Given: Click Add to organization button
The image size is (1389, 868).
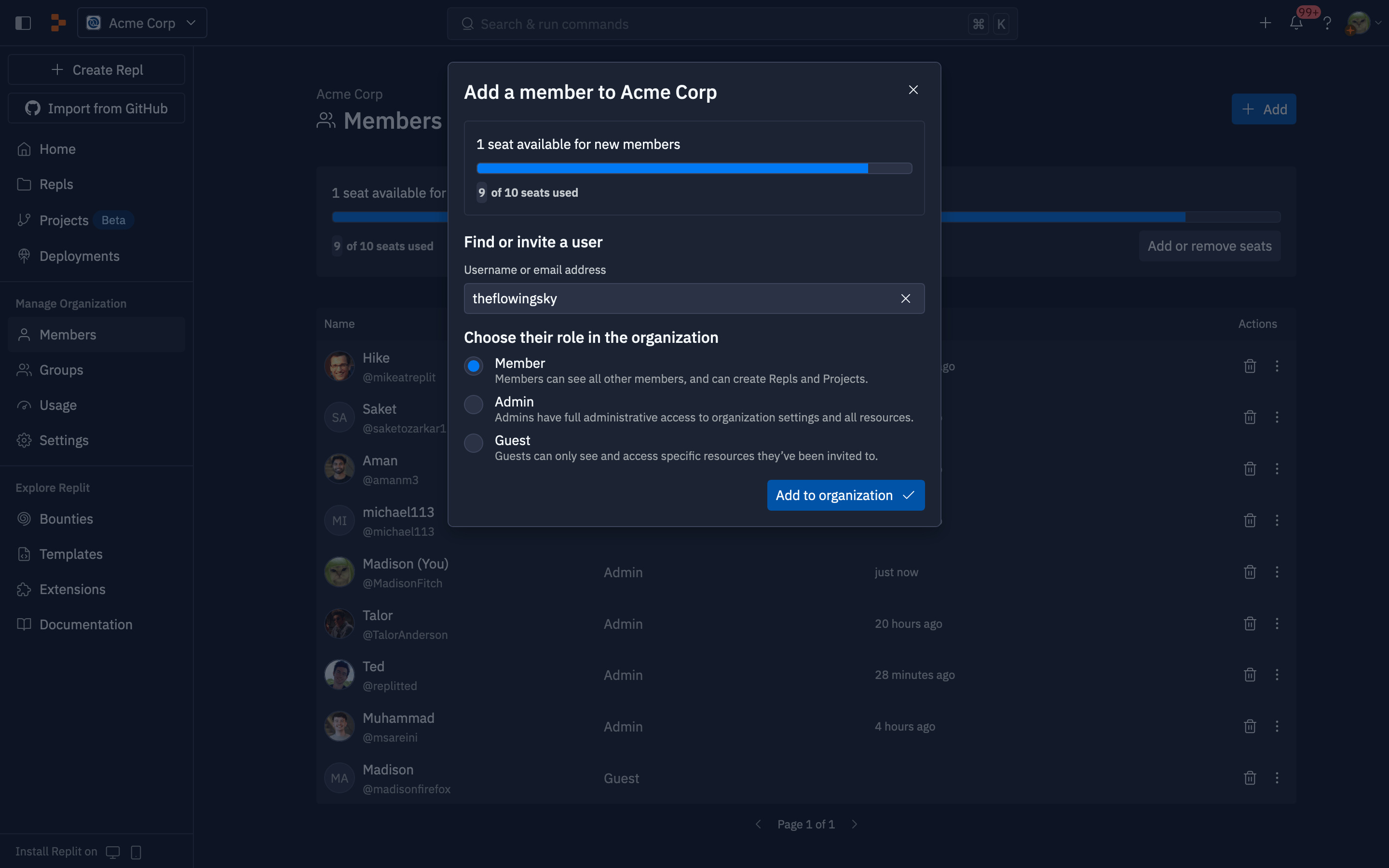Looking at the screenshot, I should (x=845, y=495).
